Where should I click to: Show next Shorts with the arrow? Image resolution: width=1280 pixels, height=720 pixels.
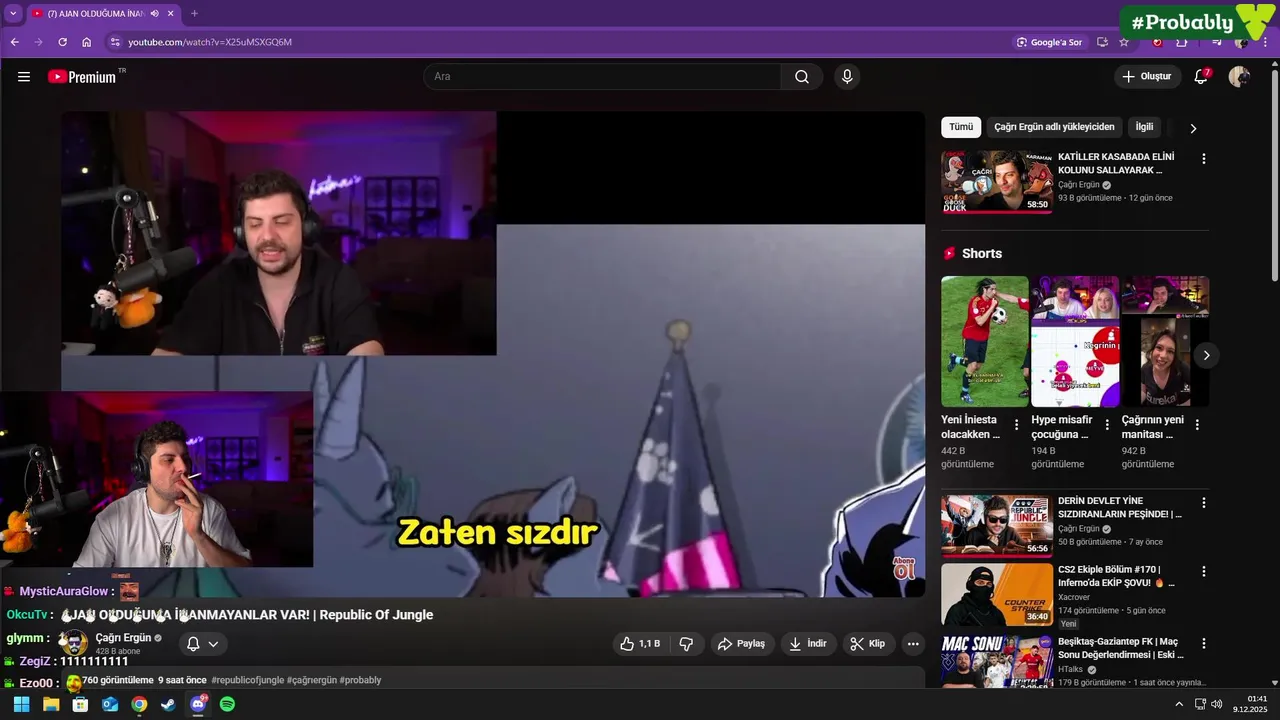click(x=1206, y=355)
